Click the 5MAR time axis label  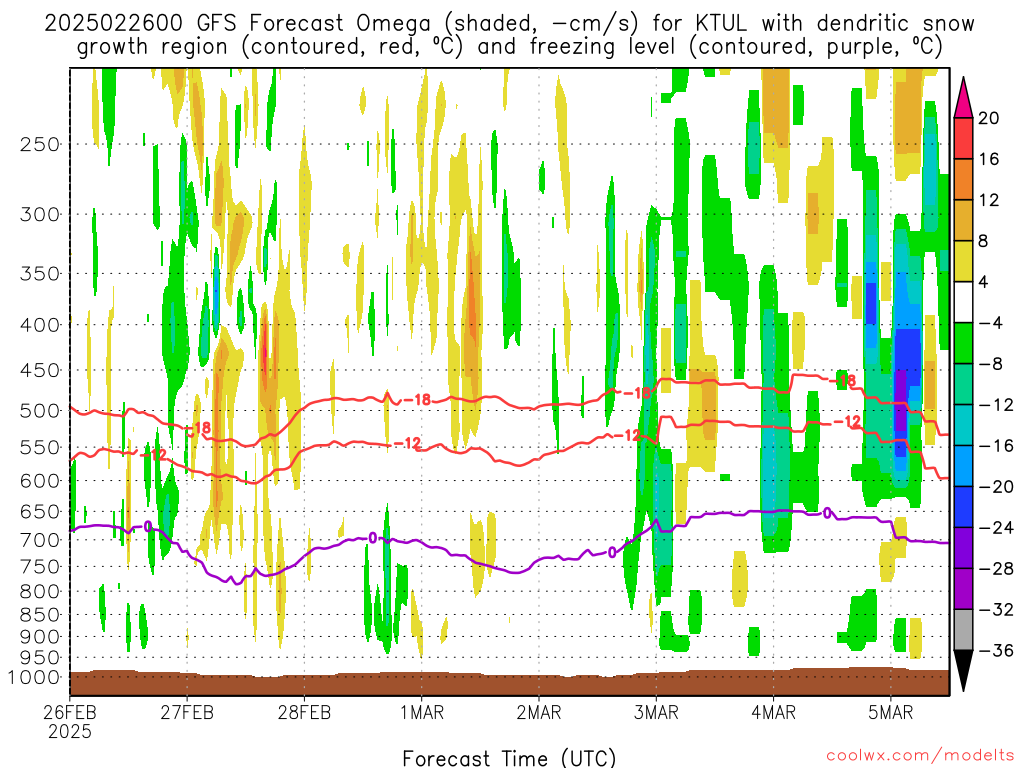[x=891, y=712]
